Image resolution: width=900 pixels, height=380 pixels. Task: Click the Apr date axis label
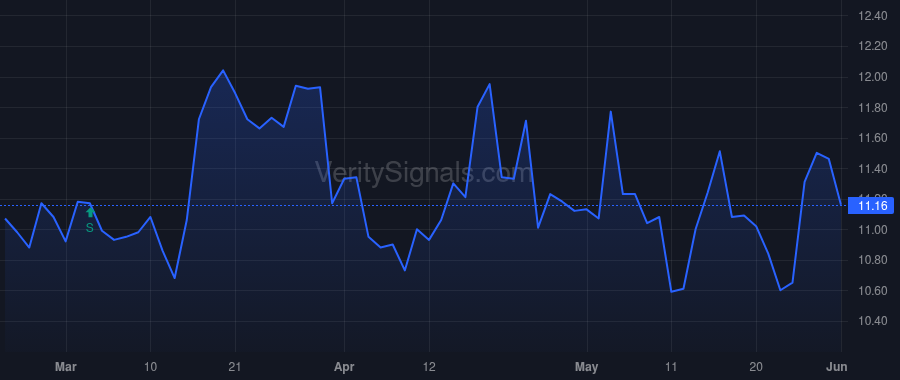pyautogui.click(x=344, y=367)
